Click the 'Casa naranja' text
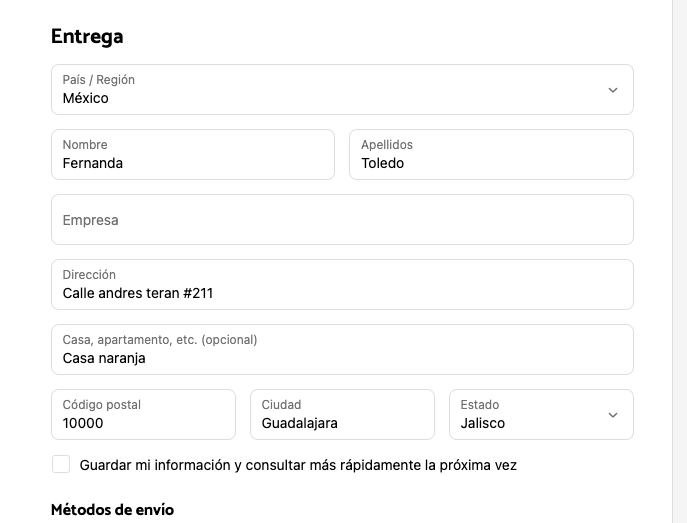 (104, 358)
